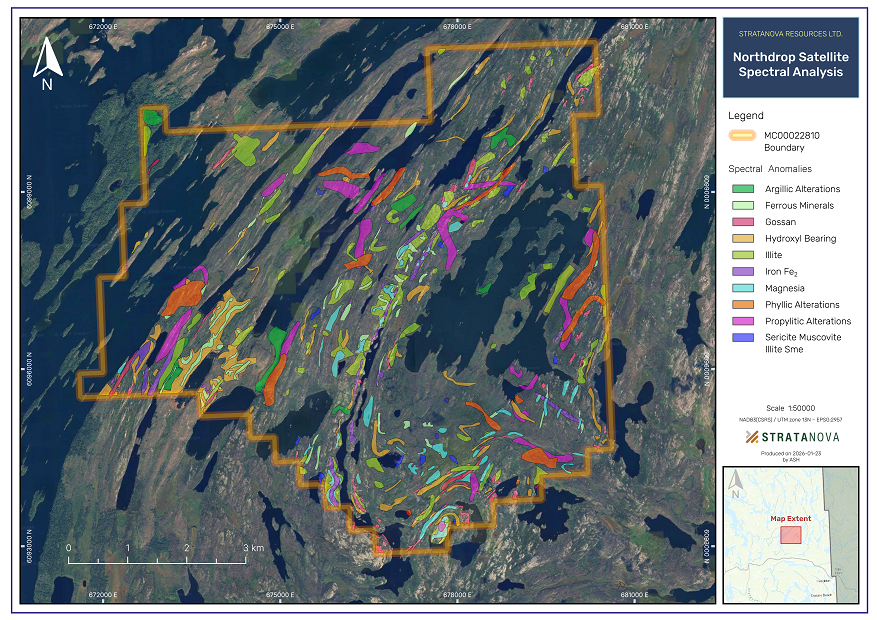Toggle the Phyllic Alterations layer entry
The height and width of the screenshot is (620, 877).
[742, 303]
